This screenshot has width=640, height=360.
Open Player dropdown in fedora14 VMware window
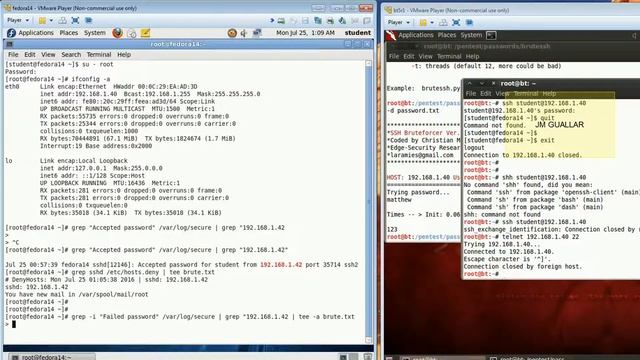(x=18, y=20)
